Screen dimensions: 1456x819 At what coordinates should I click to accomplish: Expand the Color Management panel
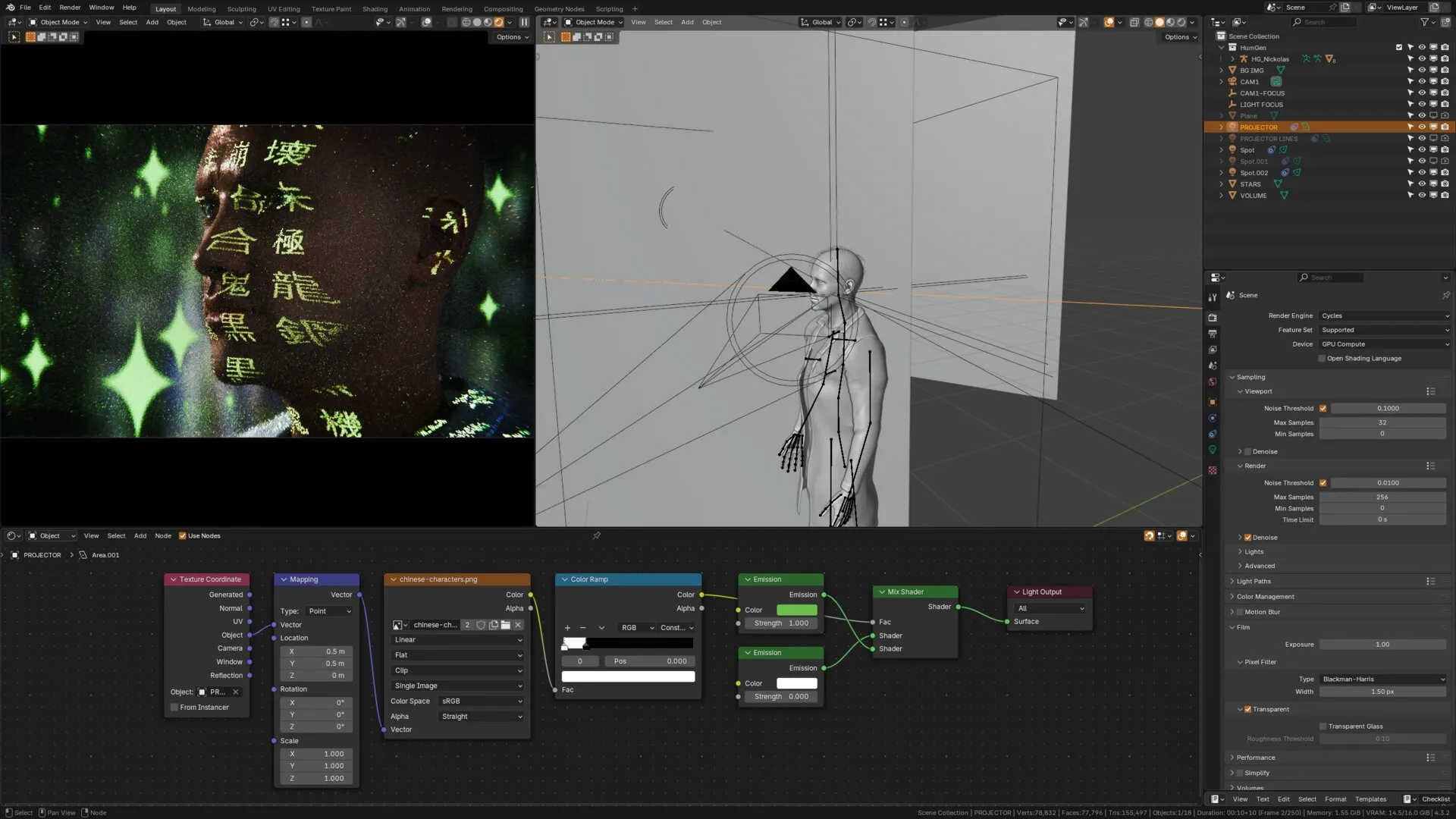(x=1265, y=597)
